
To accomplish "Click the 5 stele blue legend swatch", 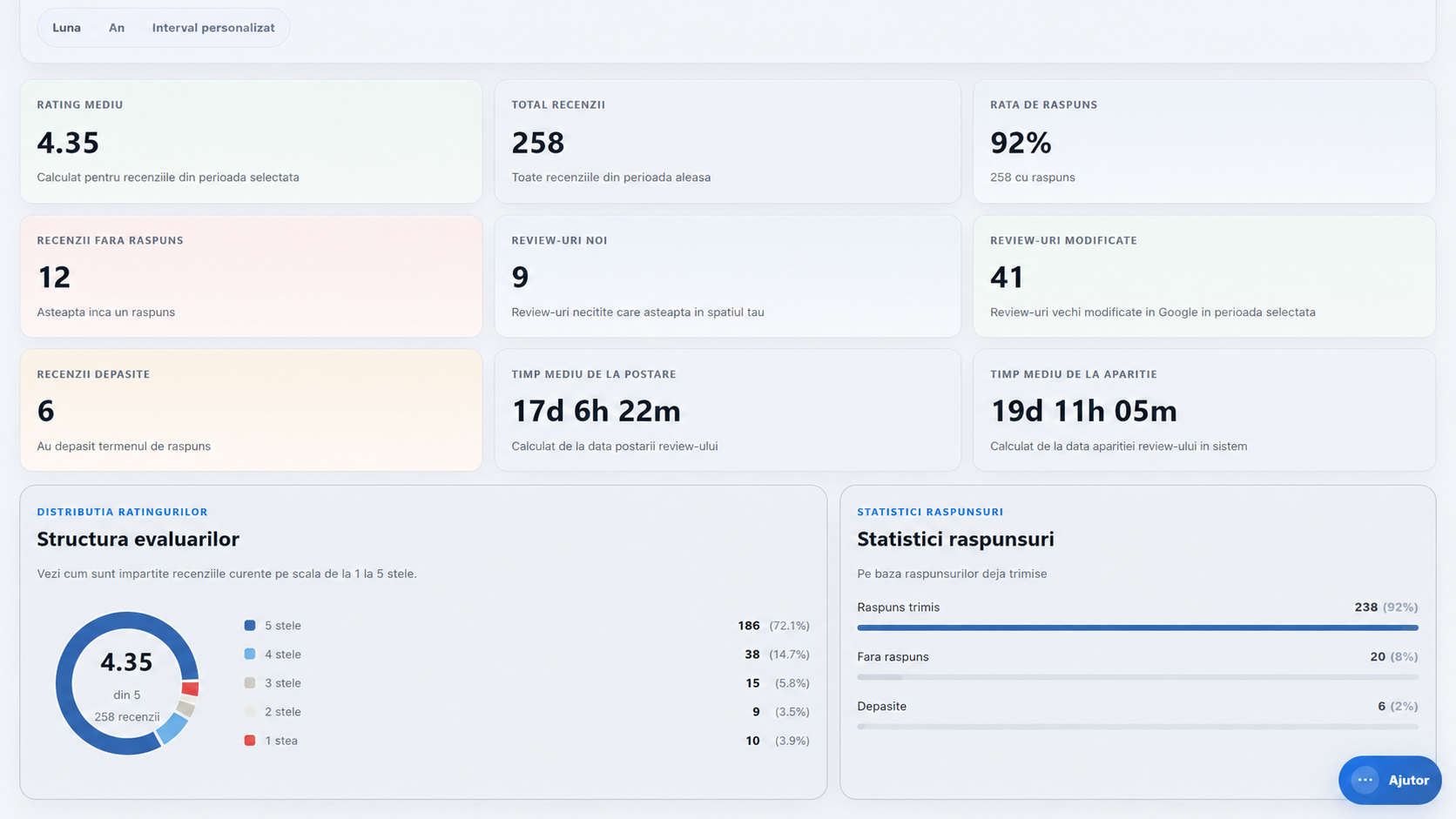I will click(x=250, y=626).
